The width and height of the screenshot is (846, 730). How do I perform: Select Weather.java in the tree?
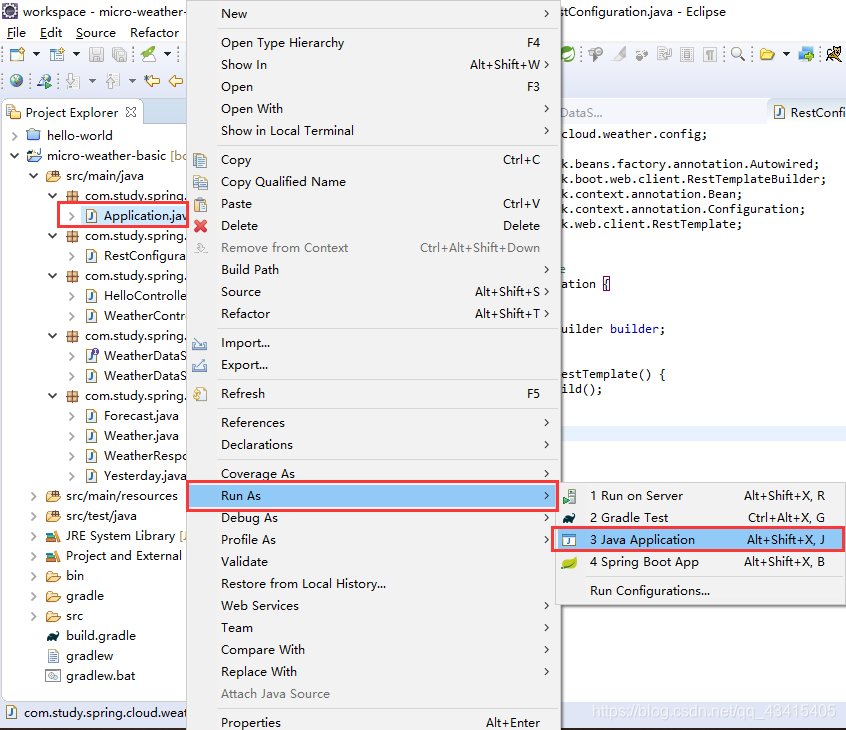141,435
